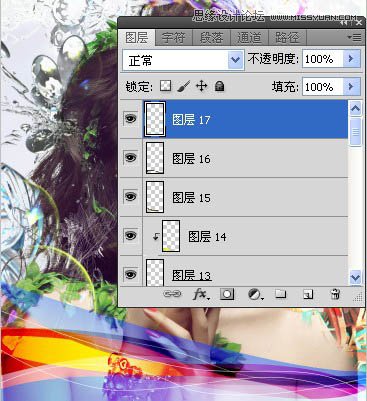Click the panel resize grip corner
The width and height of the screenshot is (367, 401).
pyautogui.click(x=358, y=297)
